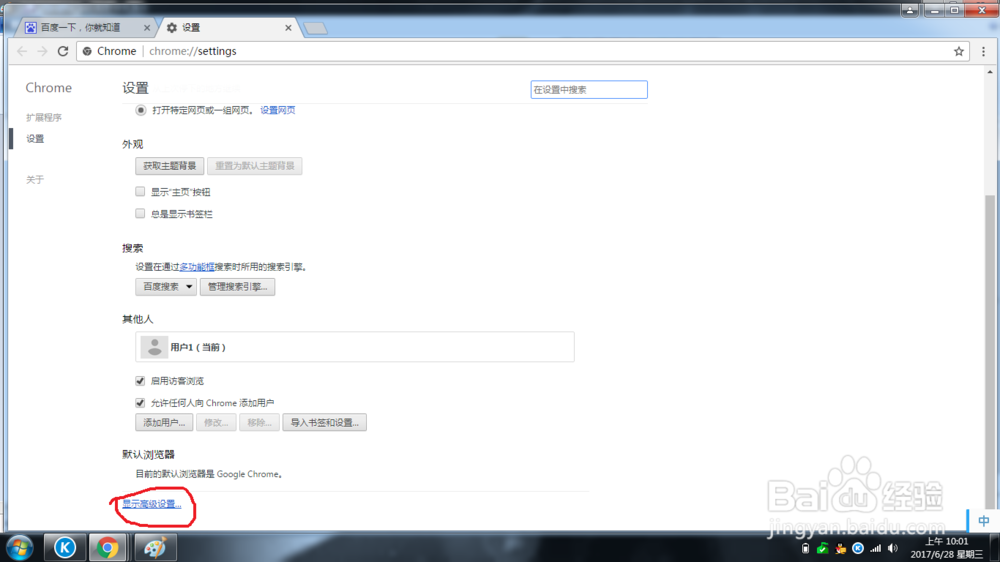Open a new tab

[x=315, y=28]
